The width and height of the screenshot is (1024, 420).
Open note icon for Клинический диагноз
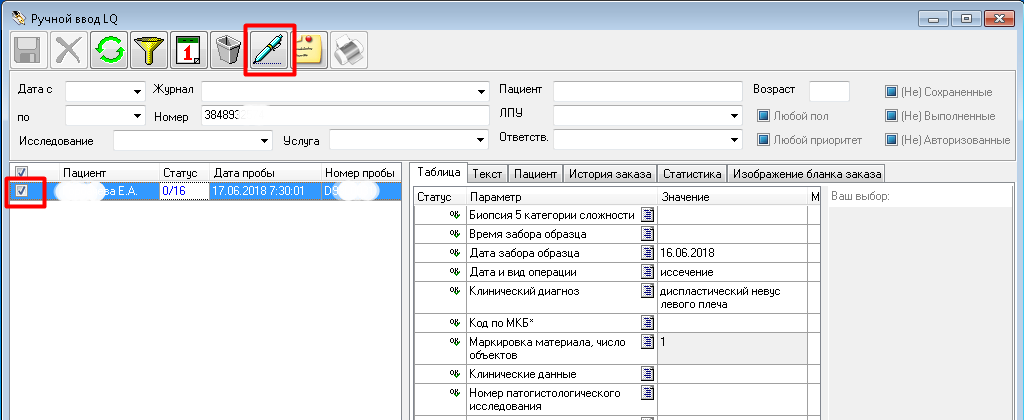[647, 291]
